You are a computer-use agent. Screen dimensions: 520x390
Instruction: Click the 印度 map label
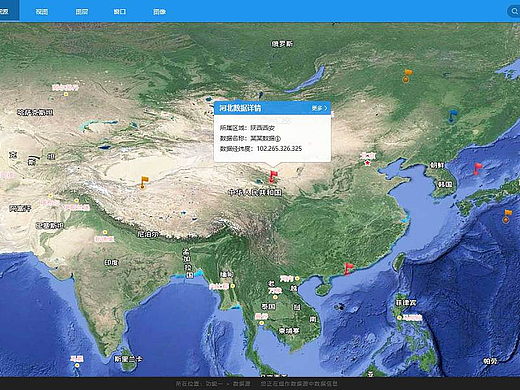111,263
